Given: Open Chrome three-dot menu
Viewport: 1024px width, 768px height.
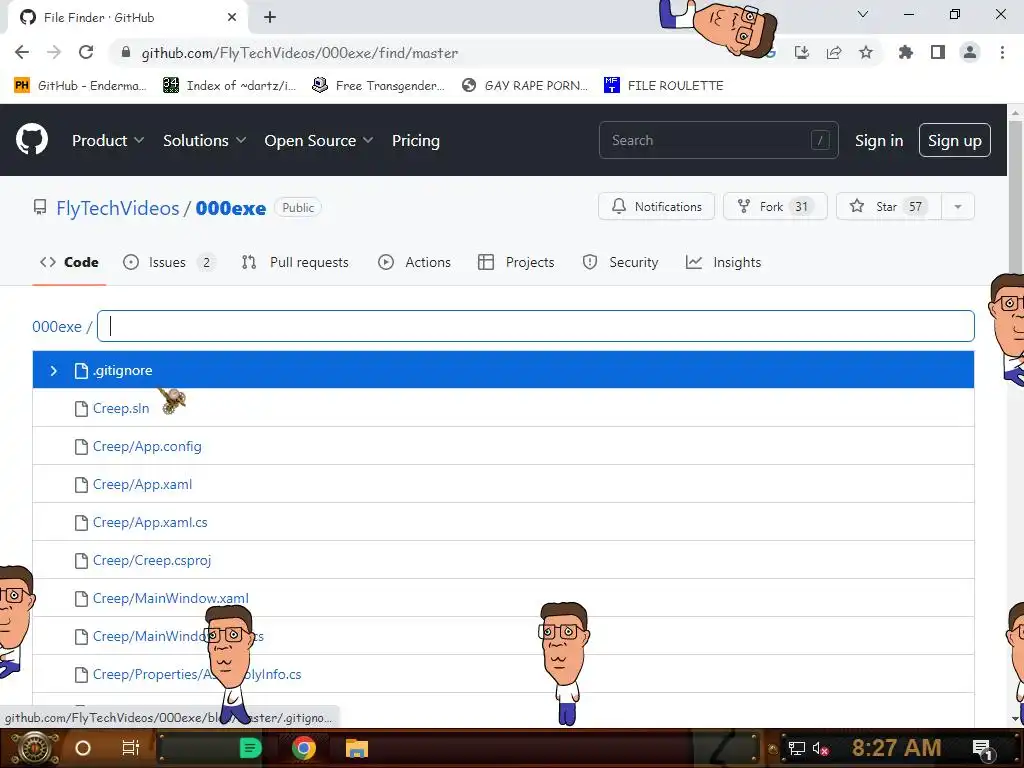Looking at the screenshot, I should 1002,52.
